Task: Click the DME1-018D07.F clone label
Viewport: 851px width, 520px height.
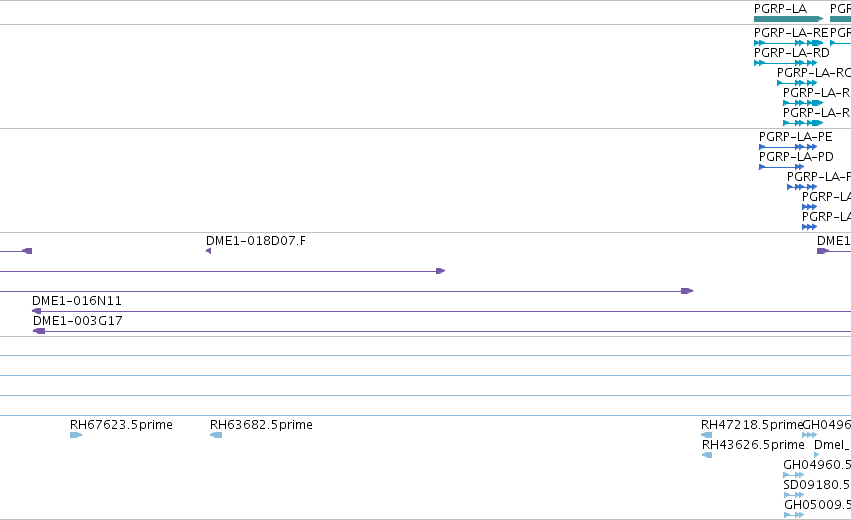Action: [x=256, y=241]
